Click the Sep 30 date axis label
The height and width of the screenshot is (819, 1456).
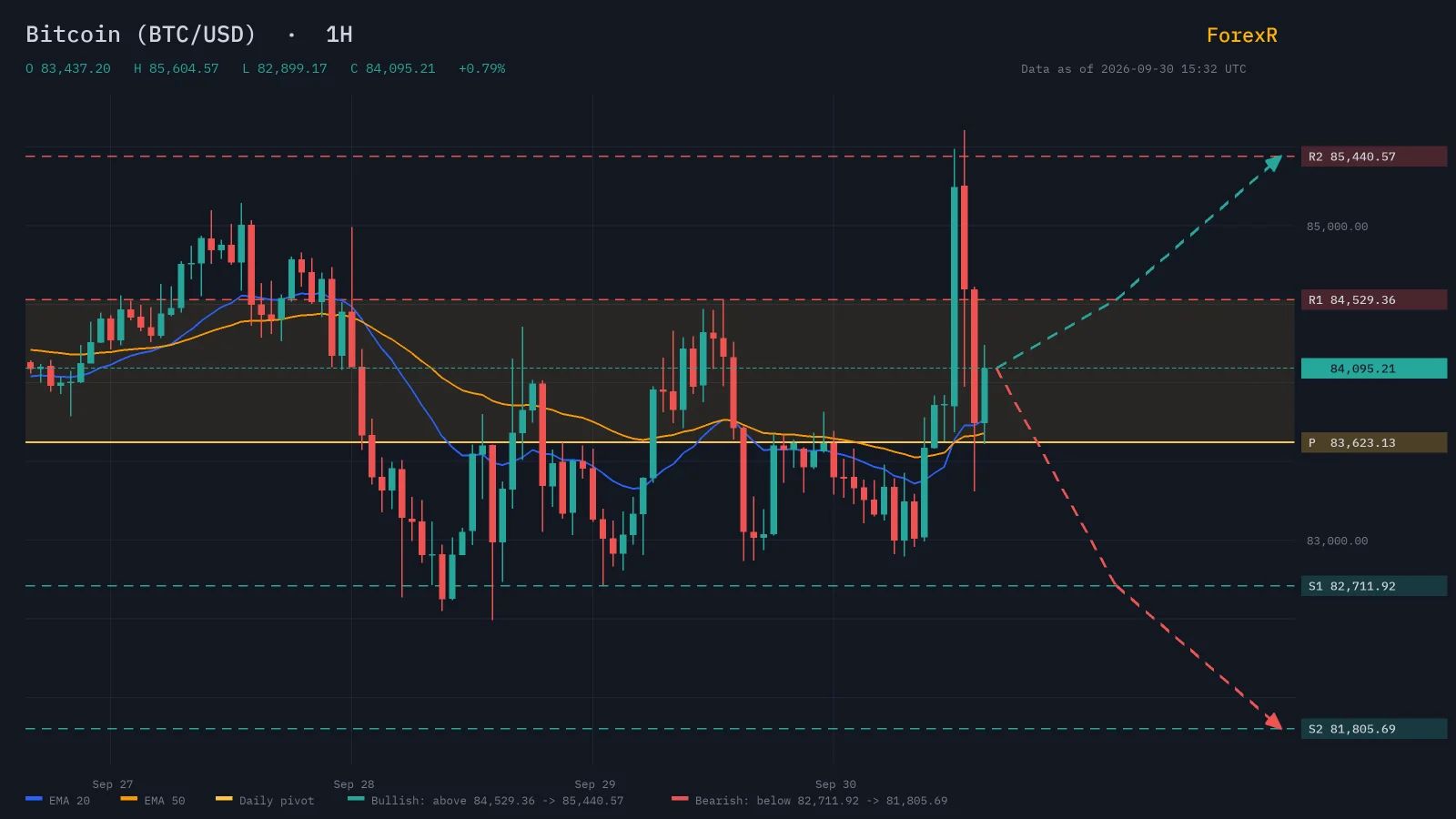point(835,784)
